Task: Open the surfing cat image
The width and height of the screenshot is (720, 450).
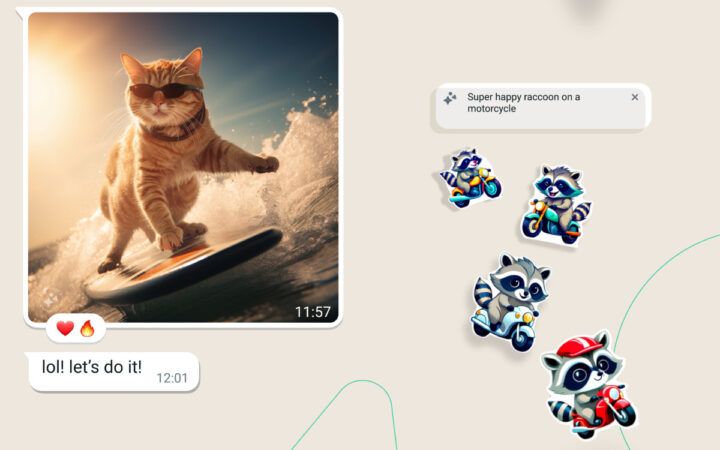Action: pyautogui.click(x=180, y=170)
